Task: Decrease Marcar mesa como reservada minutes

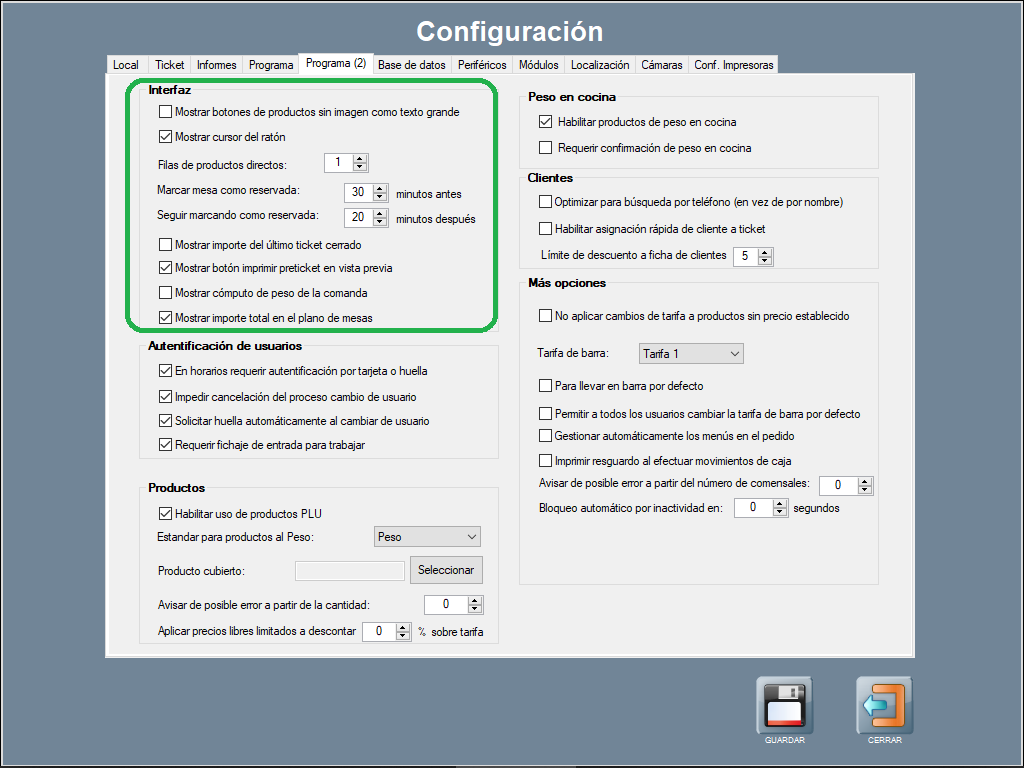Action: point(380,197)
